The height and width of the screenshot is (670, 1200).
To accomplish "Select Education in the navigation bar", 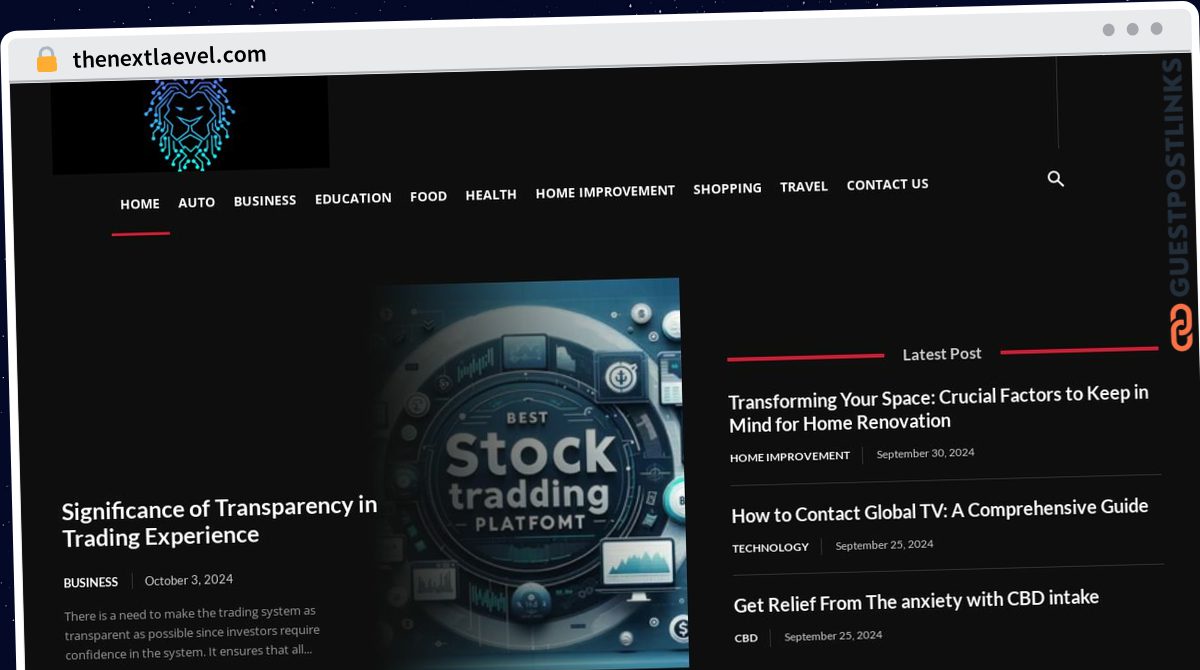I will [353, 198].
